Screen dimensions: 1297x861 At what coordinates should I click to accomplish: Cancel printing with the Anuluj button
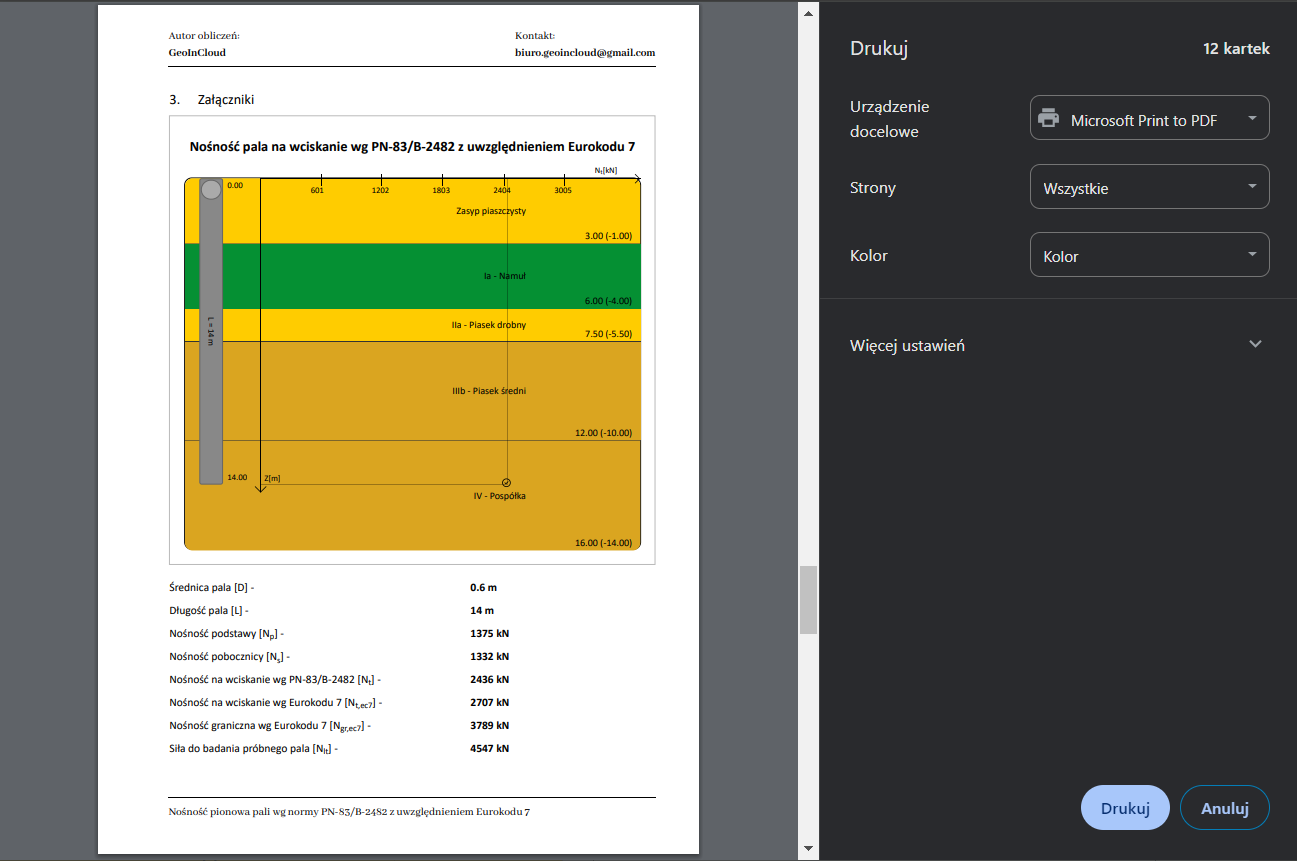[1224, 808]
